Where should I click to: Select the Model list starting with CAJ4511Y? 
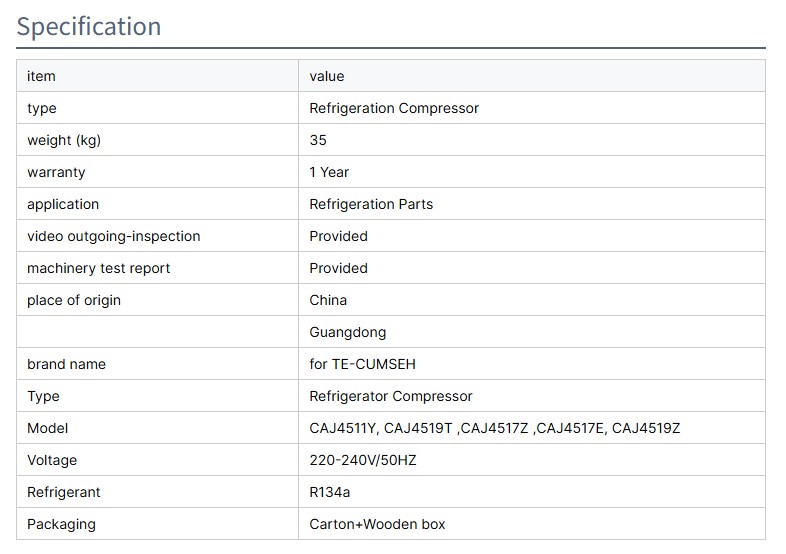coord(494,428)
